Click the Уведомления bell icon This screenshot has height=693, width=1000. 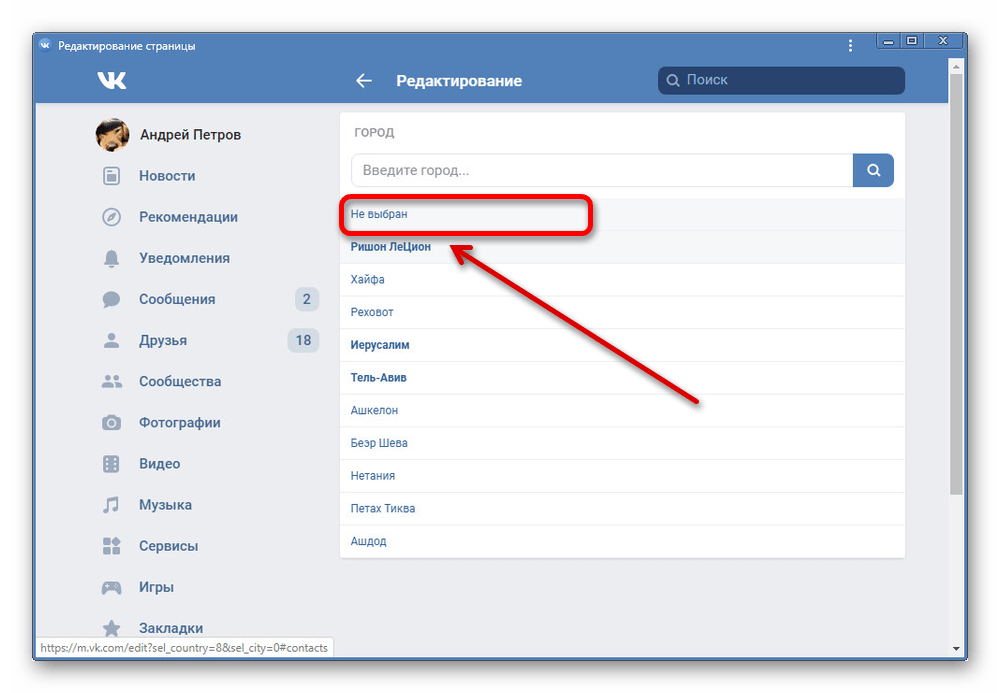click(112, 258)
